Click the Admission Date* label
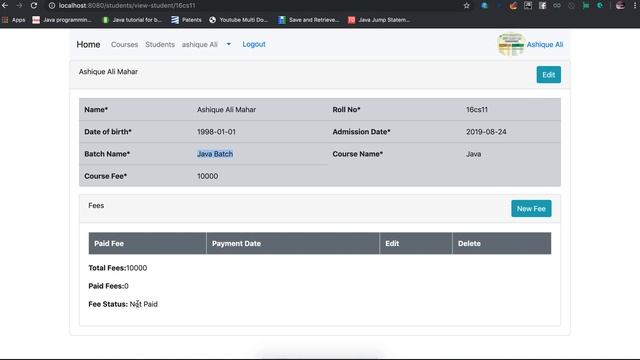Image resolution: width=640 pixels, height=360 pixels. [x=361, y=132]
